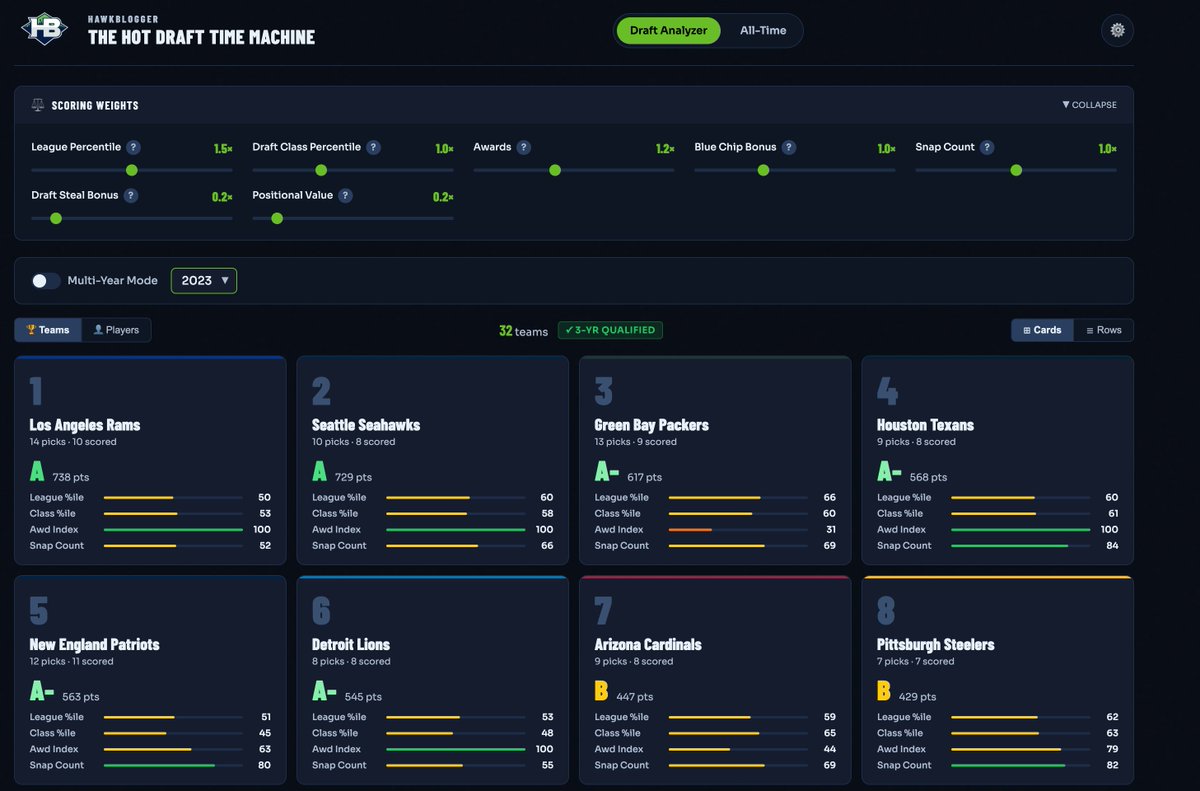Image resolution: width=1200 pixels, height=791 pixels.
Task: Click "32 teams" count text
Action: tap(524, 331)
